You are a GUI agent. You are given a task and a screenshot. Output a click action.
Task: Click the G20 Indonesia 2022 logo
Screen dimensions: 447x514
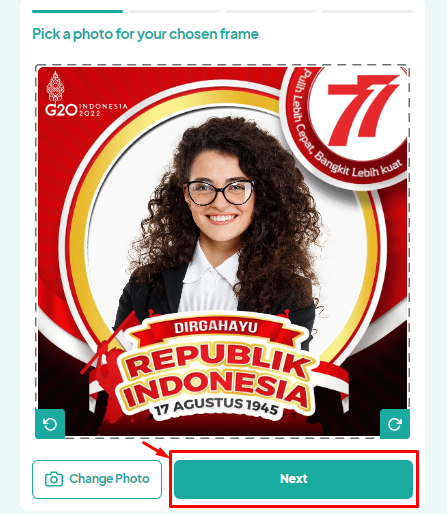point(86,94)
